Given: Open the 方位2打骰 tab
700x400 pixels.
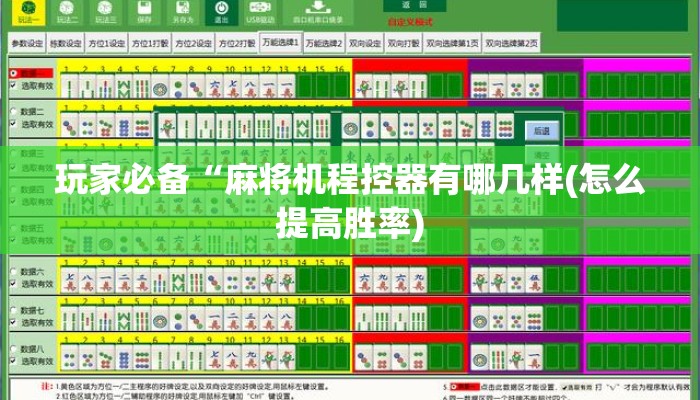Looking at the screenshot, I should [237, 43].
